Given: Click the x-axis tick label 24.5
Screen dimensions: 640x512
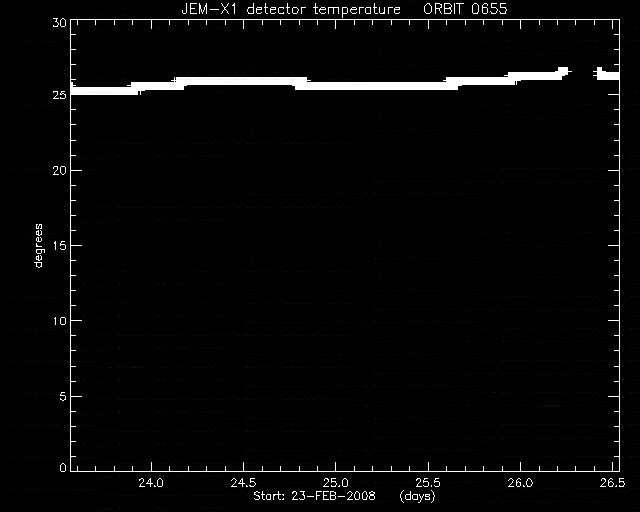Looking at the screenshot, I should pos(243,483).
